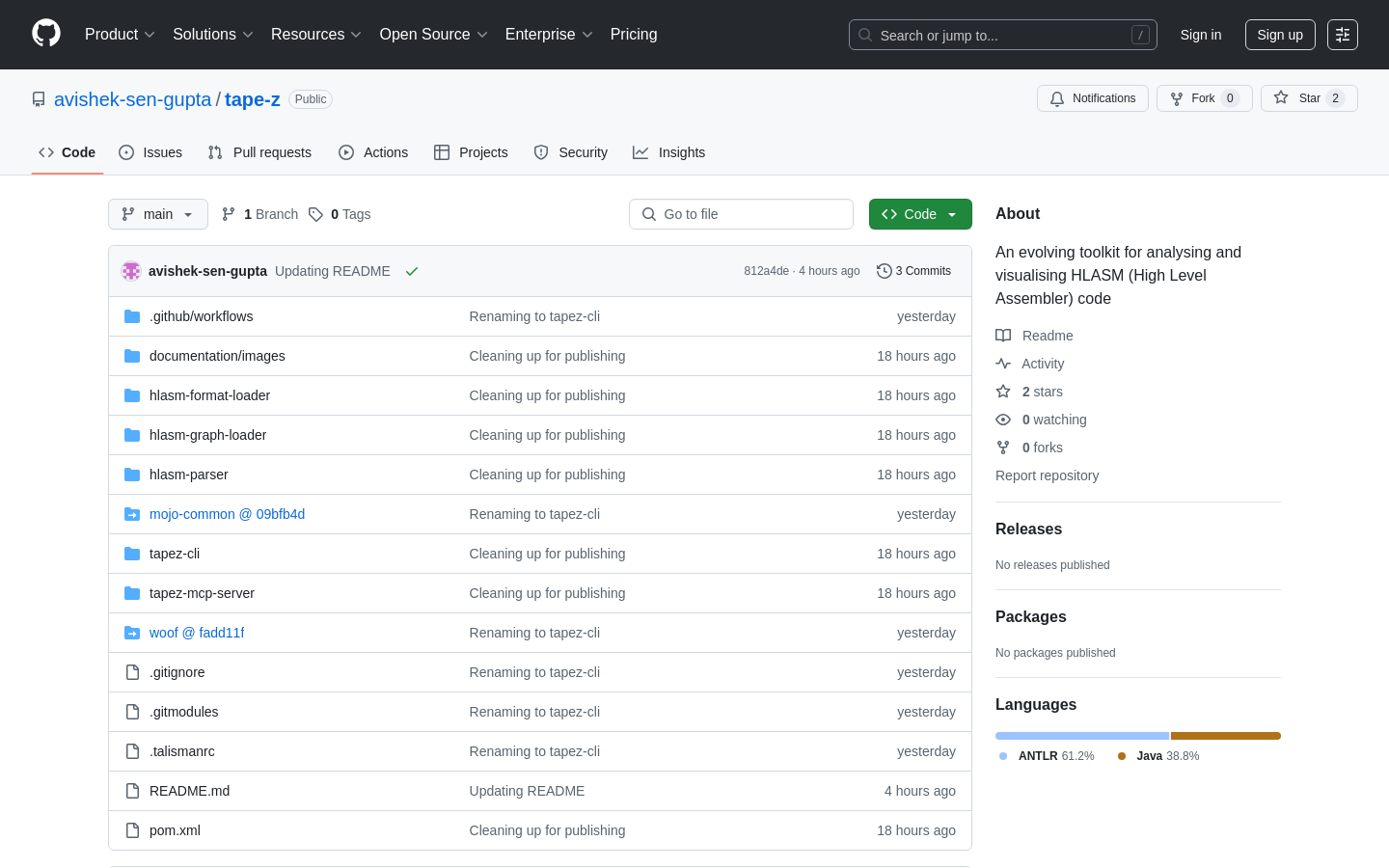Click the avishek-sen-gupta avatar in commit row
The width and height of the screenshot is (1389, 868).
131,271
